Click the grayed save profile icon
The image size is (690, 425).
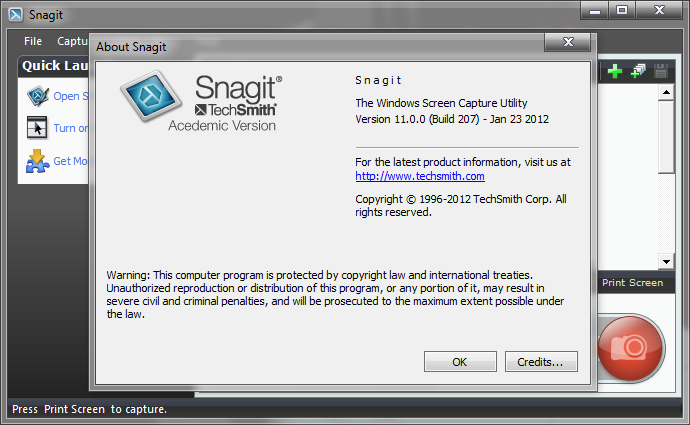(660, 71)
